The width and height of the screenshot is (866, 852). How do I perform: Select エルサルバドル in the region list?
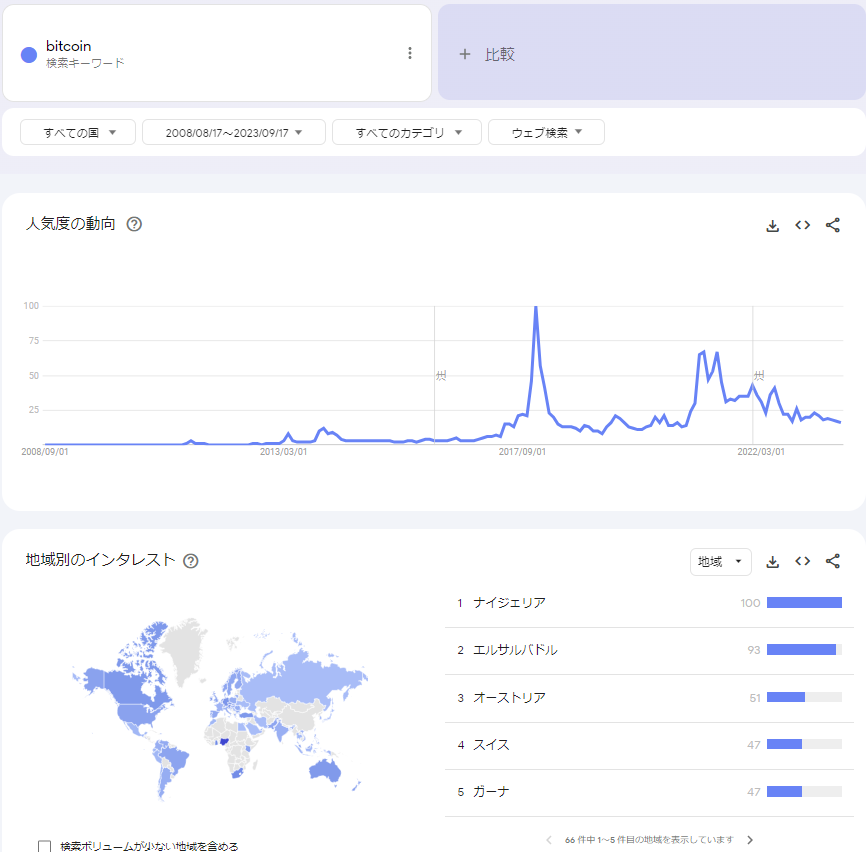pyautogui.click(x=515, y=650)
